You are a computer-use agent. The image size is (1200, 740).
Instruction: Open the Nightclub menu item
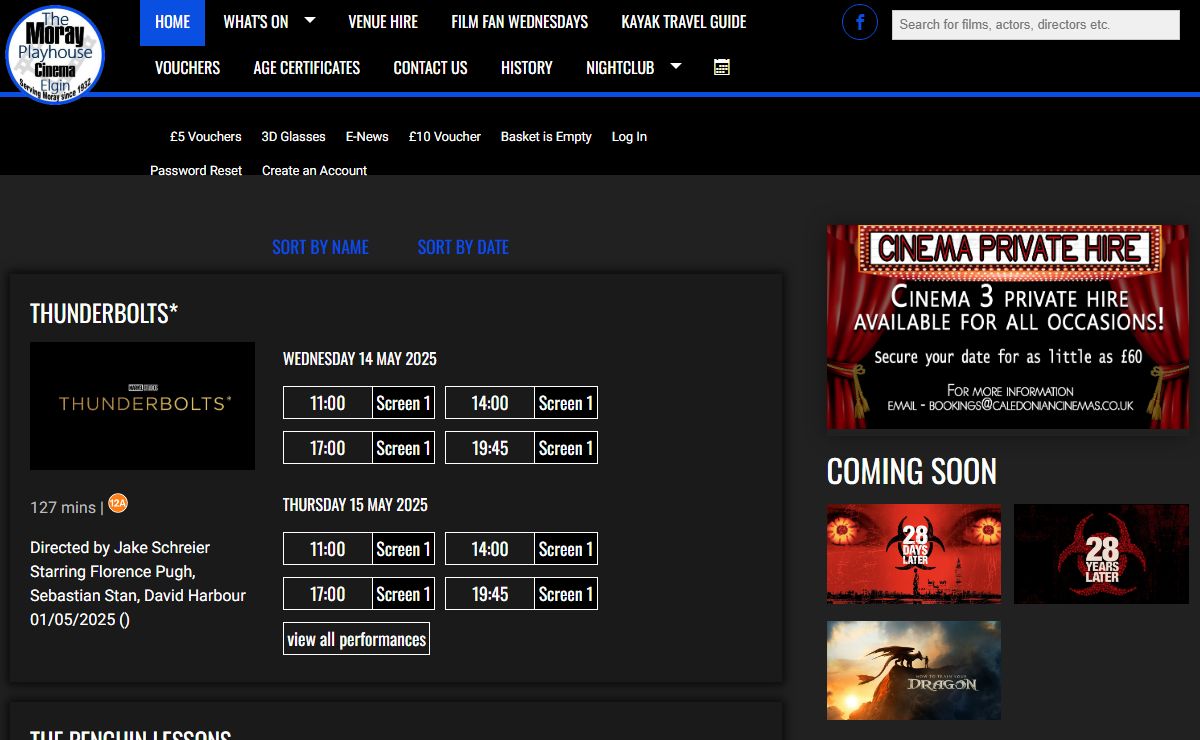click(620, 68)
